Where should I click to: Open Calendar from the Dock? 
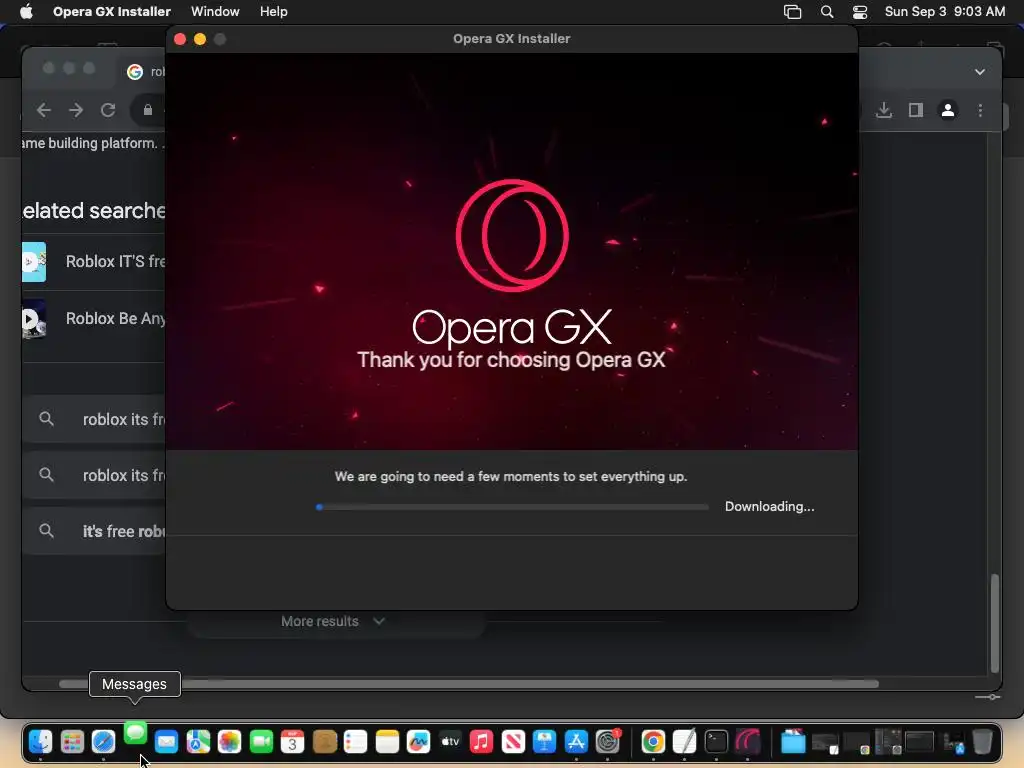tap(293, 742)
